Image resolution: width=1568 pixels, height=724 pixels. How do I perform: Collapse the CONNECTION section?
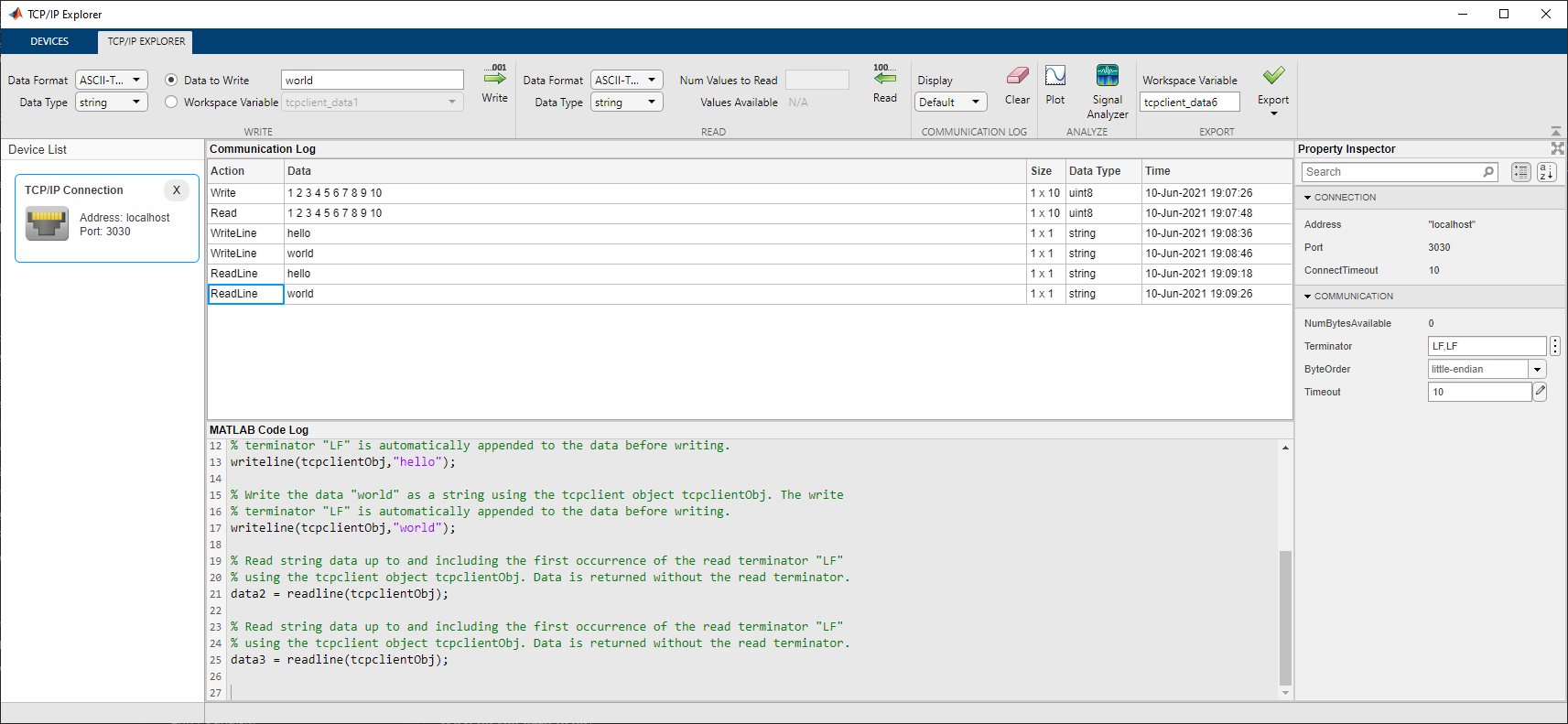click(x=1308, y=198)
